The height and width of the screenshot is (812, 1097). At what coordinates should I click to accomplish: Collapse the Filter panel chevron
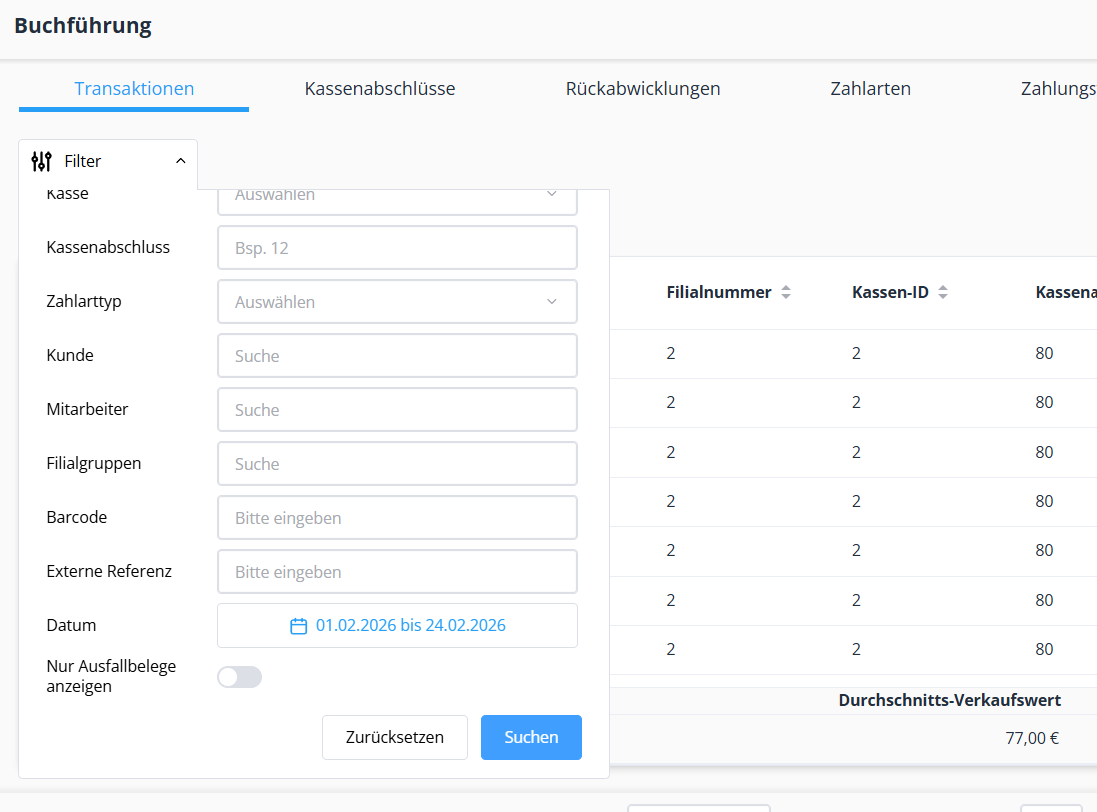180,161
